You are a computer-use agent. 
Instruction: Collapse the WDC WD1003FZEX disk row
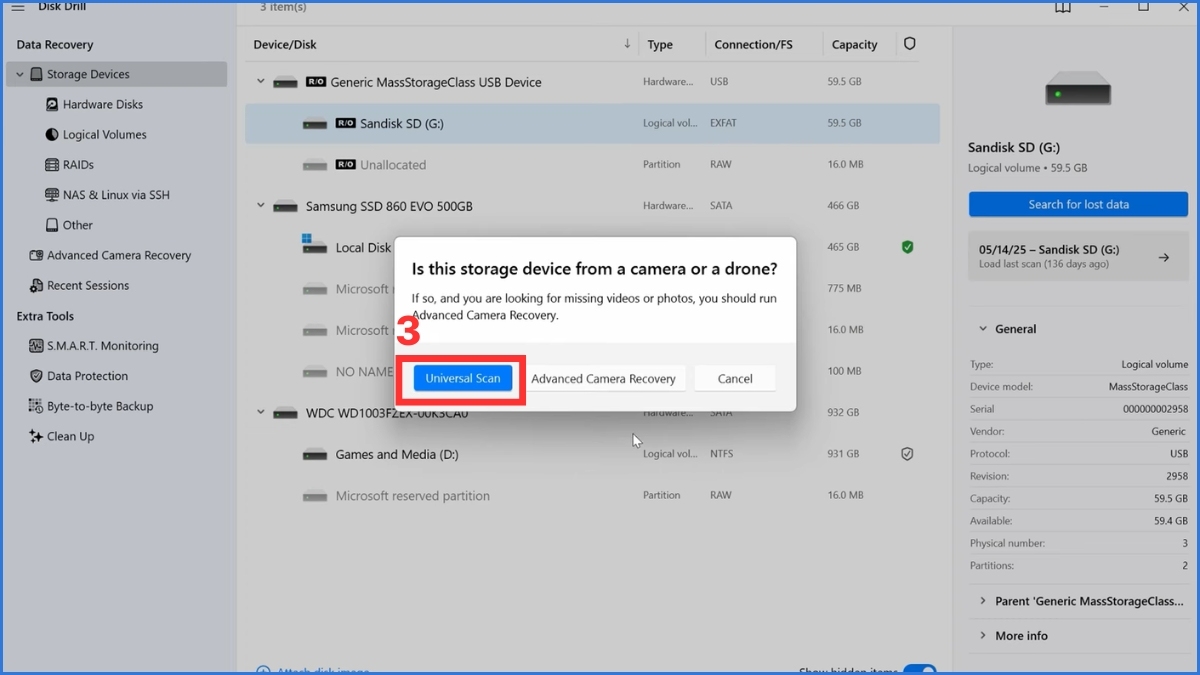261,412
